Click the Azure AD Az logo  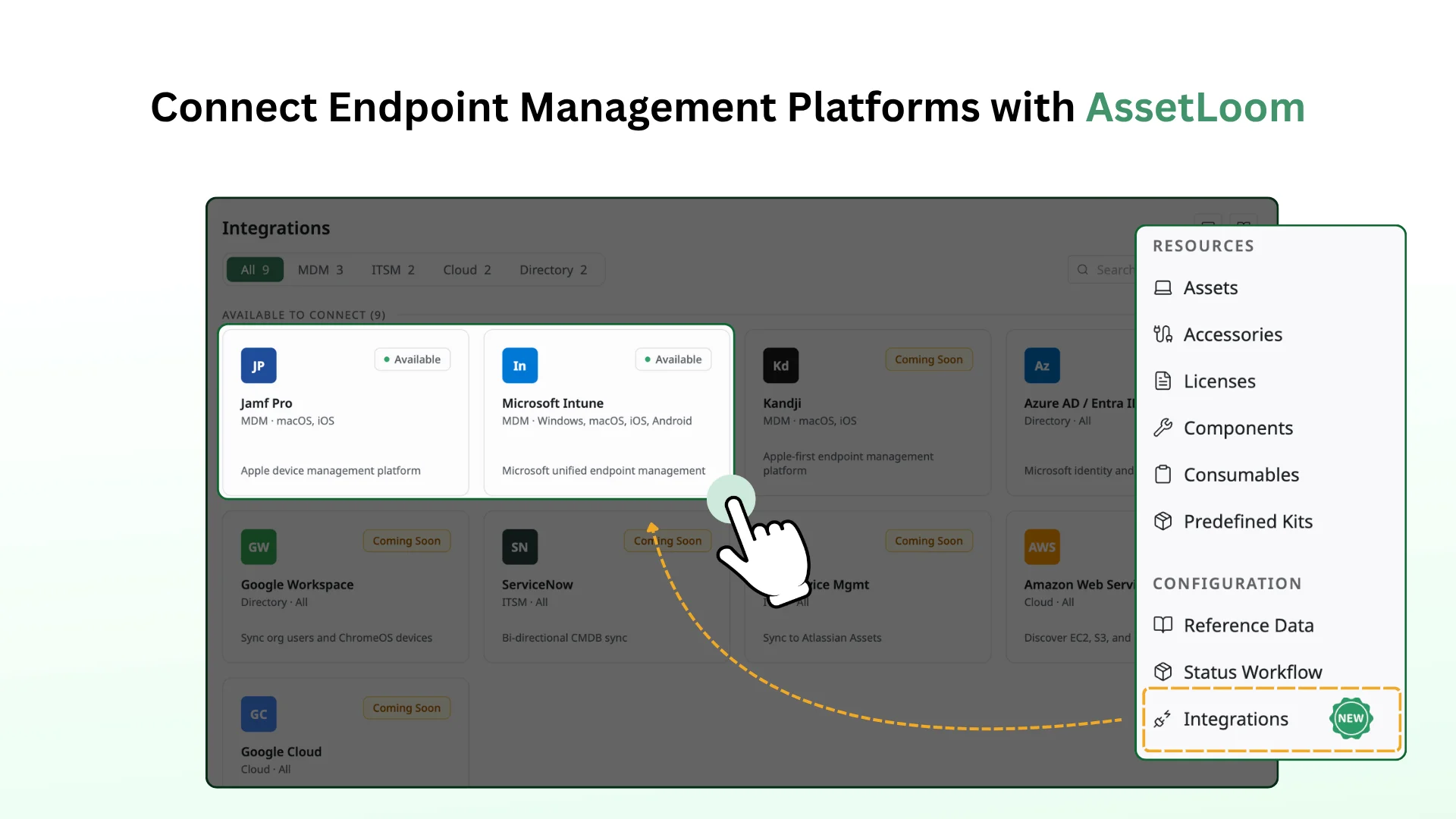click(x=1042, y=366)
